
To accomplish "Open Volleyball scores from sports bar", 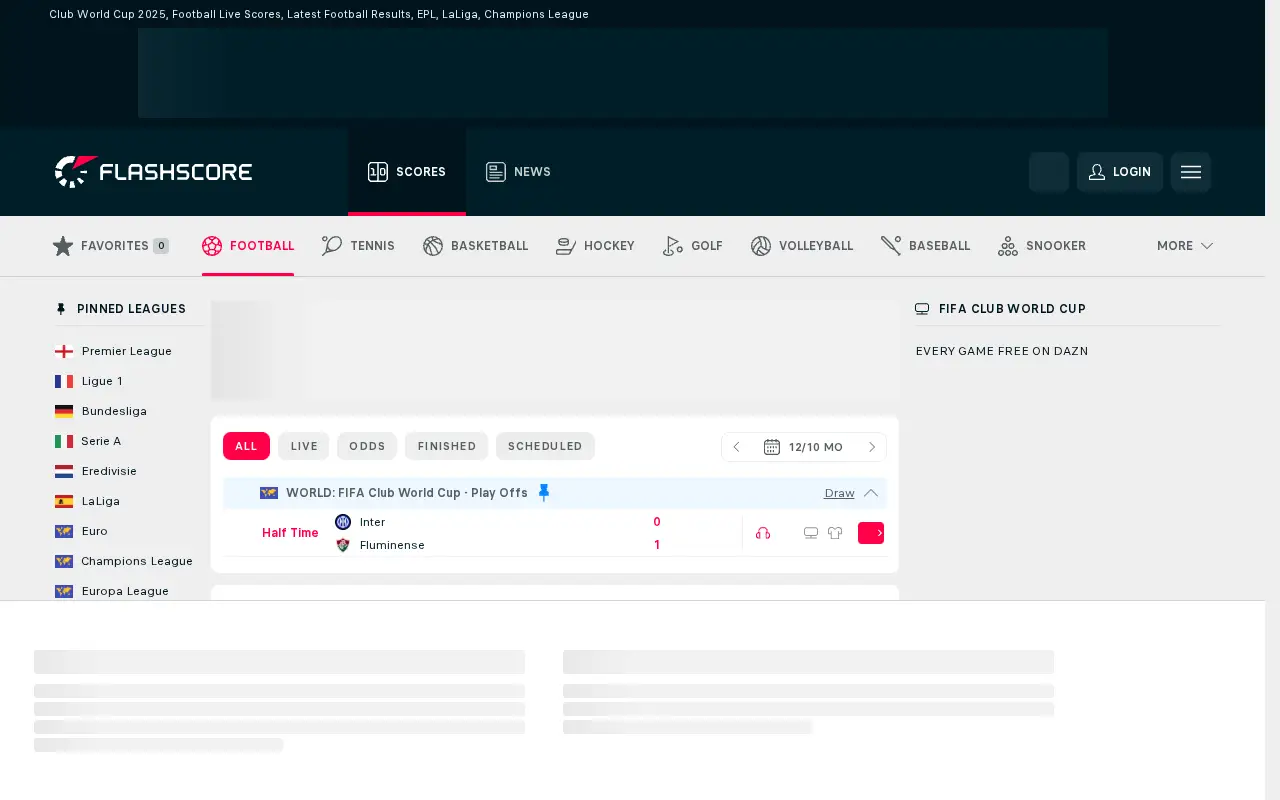I will click(x=802, y=246).
